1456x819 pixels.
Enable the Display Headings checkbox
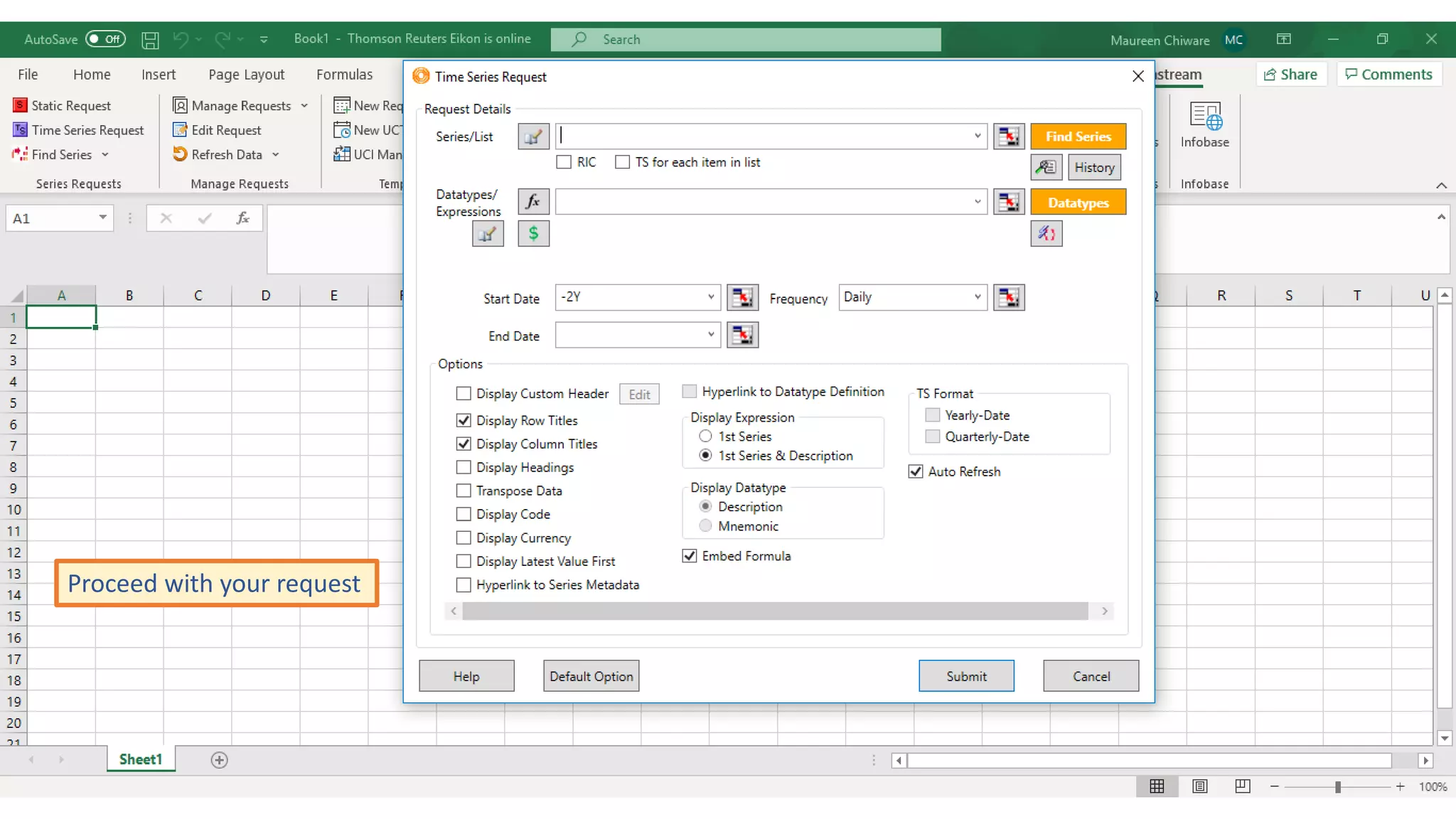464,467
